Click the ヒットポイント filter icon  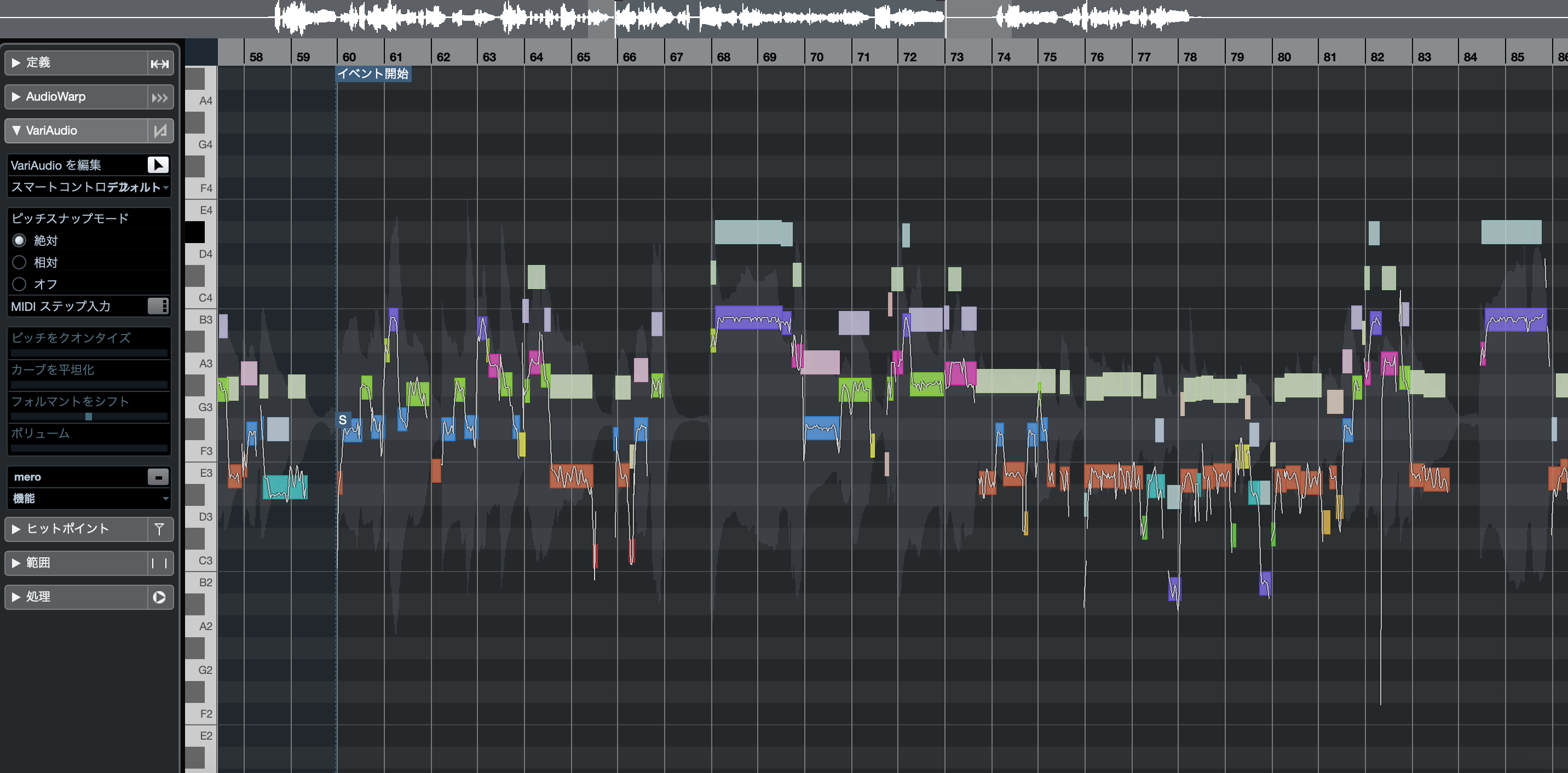point(159,529)
